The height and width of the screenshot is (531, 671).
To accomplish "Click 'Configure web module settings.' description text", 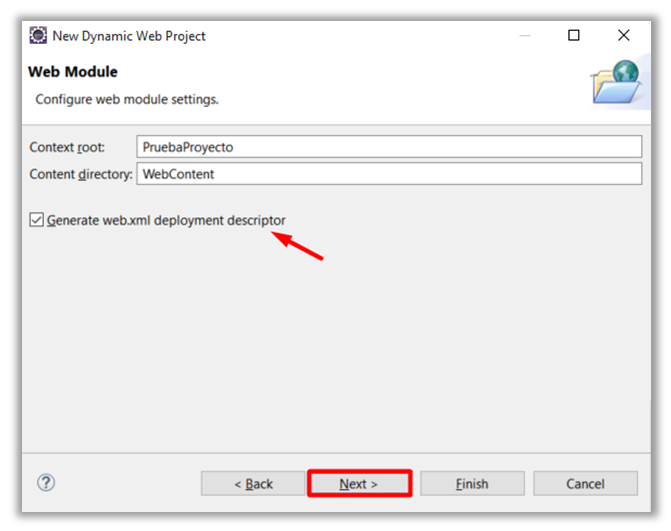I will point(127,99).
